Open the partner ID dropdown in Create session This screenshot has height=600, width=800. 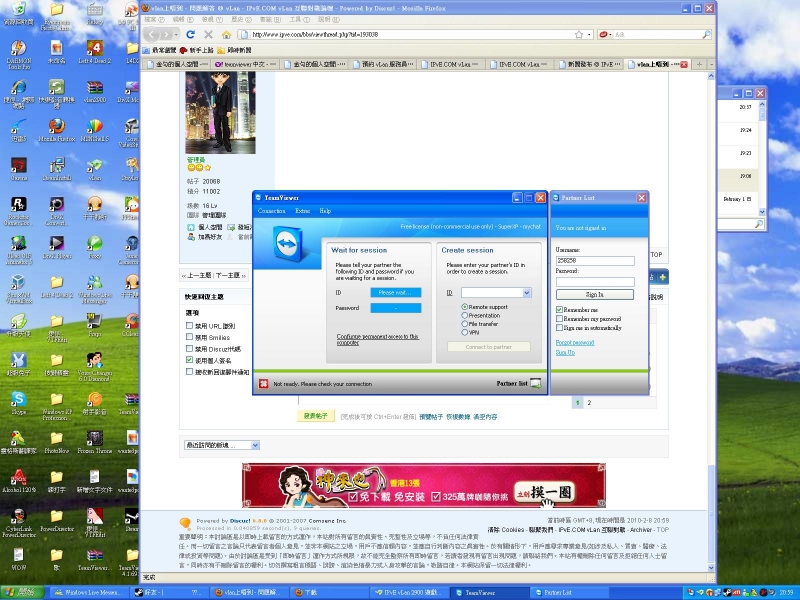(526, 293)
